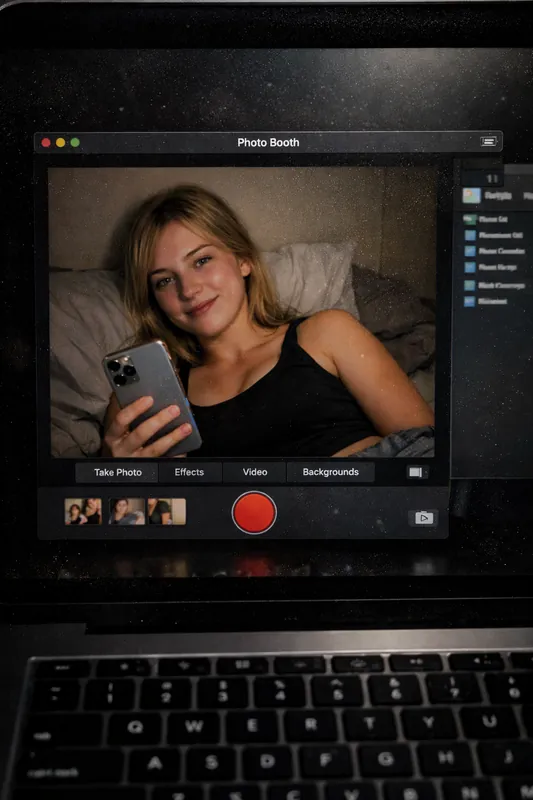
Task: Maximize Photo Booth using the green button
Action: 75,142
